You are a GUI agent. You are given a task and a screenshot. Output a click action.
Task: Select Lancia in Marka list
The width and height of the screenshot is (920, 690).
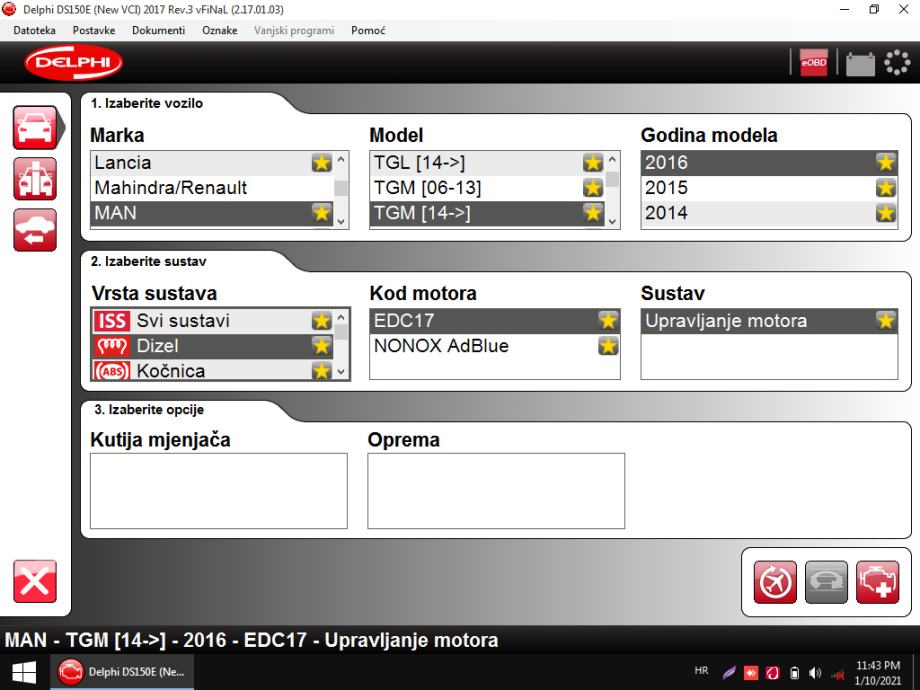[x=212, y=163]
